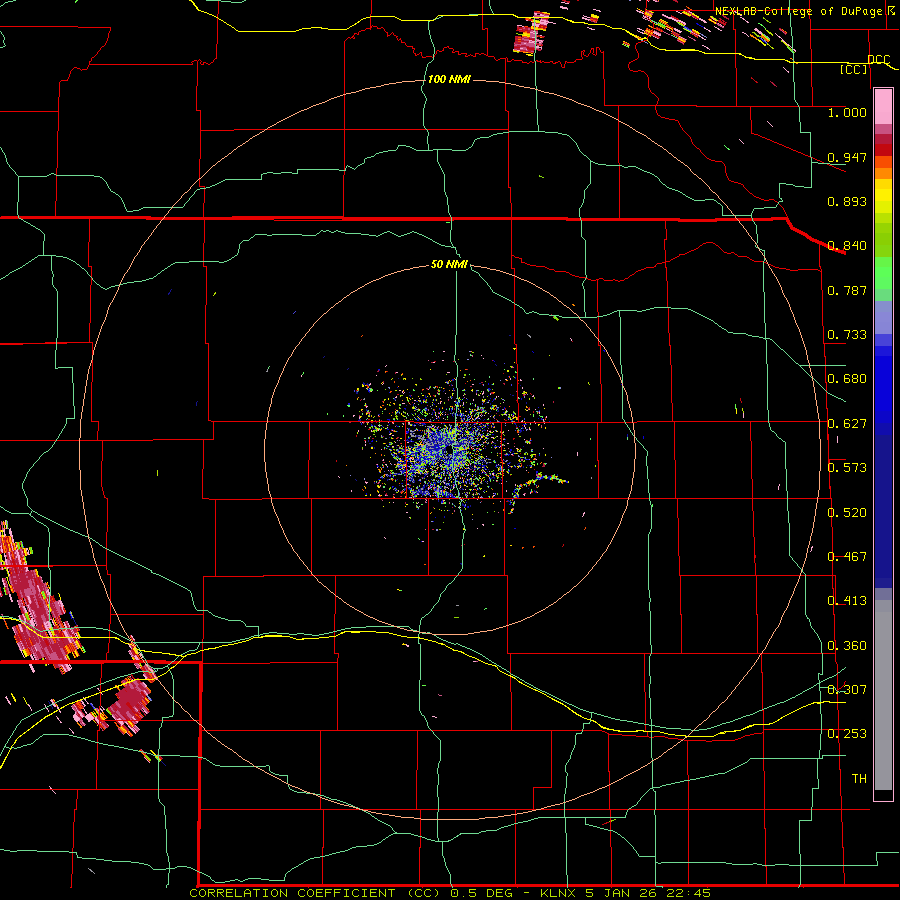Image resolution: width=900 pixels, height=900 pixels.
Task: Select the 0.253 scale value
Action: [847, 734]
